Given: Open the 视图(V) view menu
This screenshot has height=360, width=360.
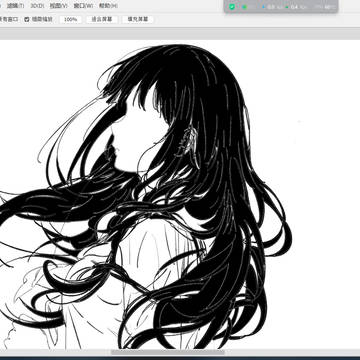Looking at the screenshot, I should tap(58, 6).
